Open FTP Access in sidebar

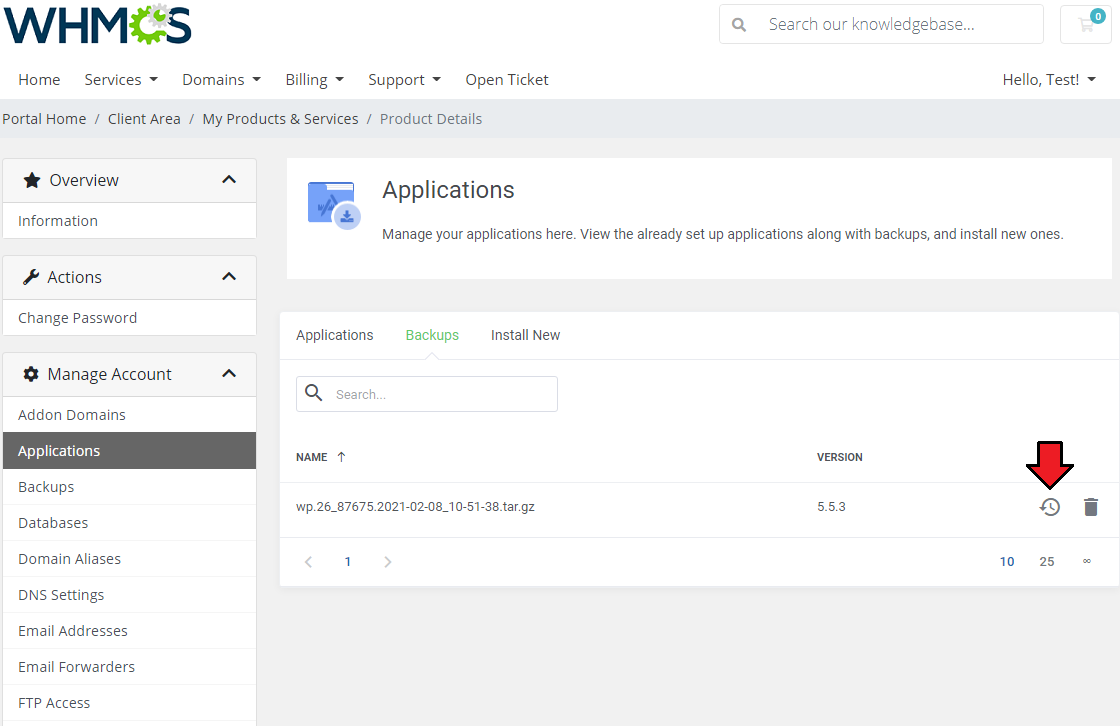point(129,703)
